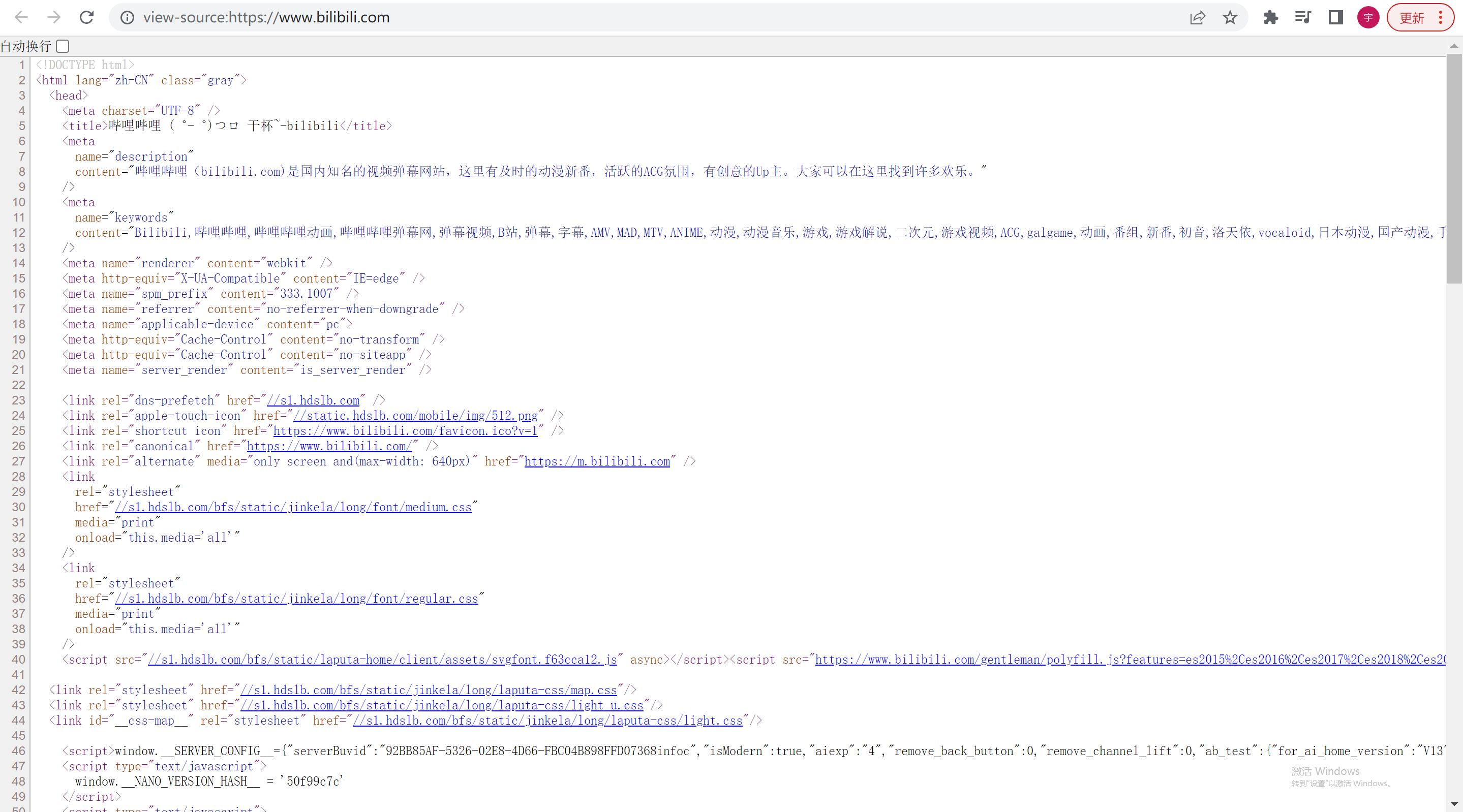Screen dimensions: 1463x812
Task: Open the favicon.ico link
Action: [405, 431]
